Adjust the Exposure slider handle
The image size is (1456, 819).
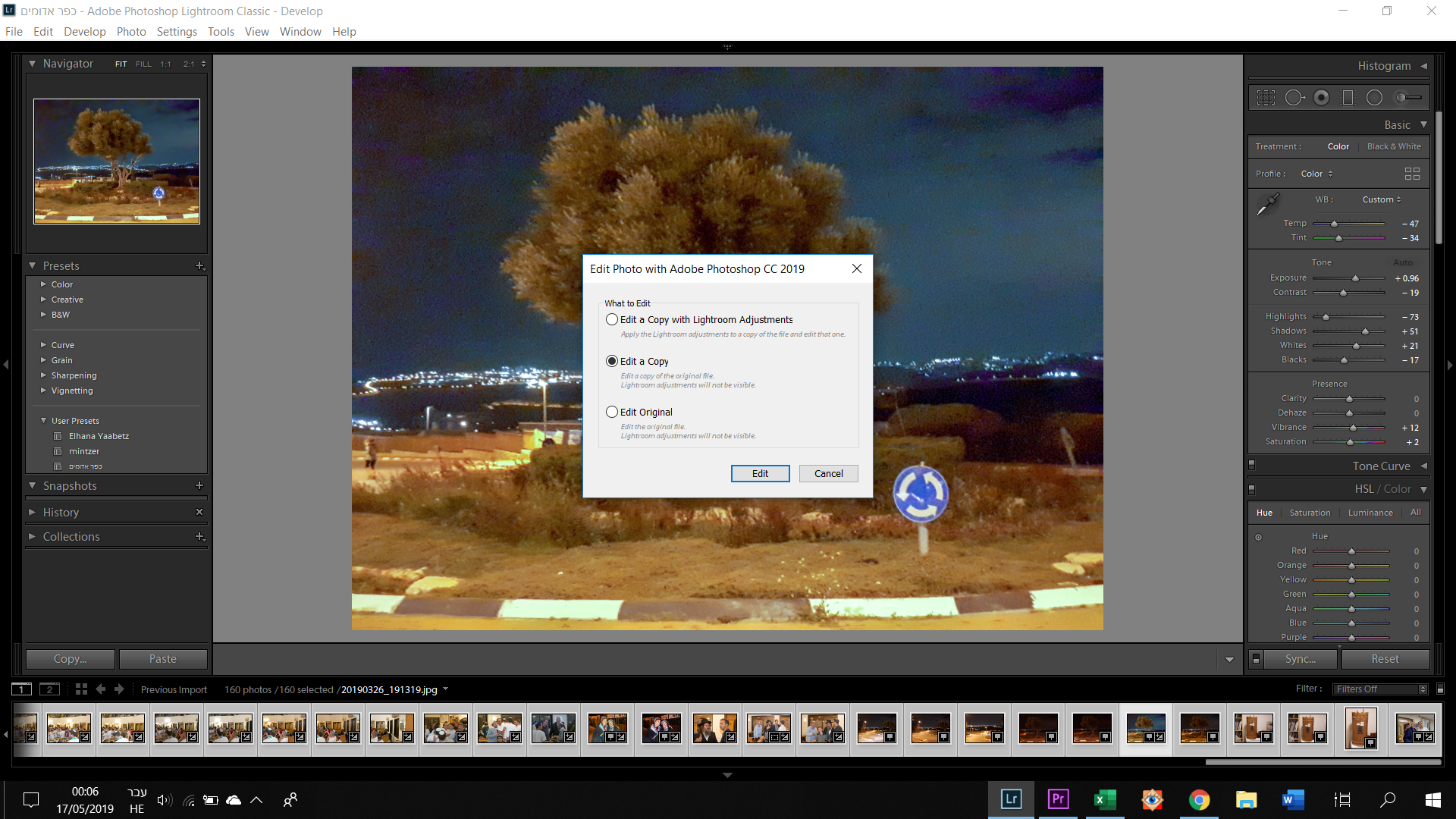[1355, 278]
